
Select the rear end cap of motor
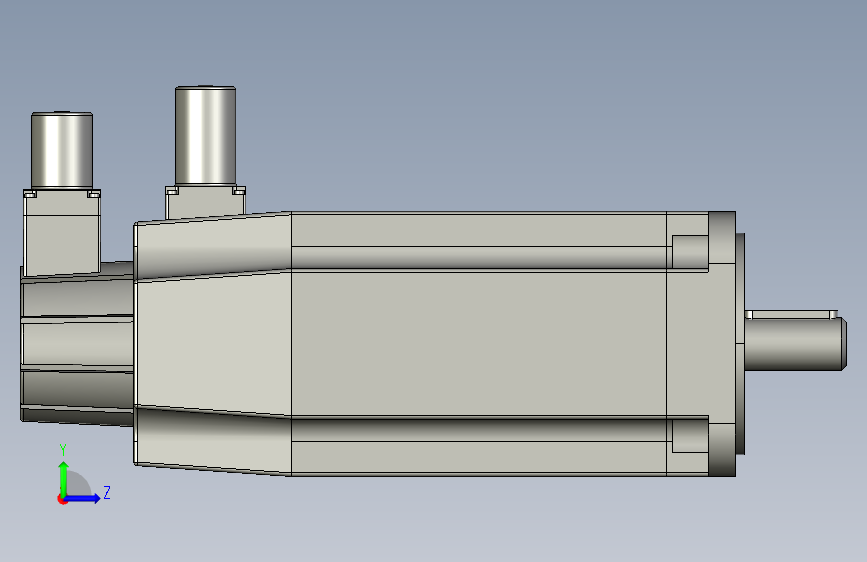tap(77, 344)
